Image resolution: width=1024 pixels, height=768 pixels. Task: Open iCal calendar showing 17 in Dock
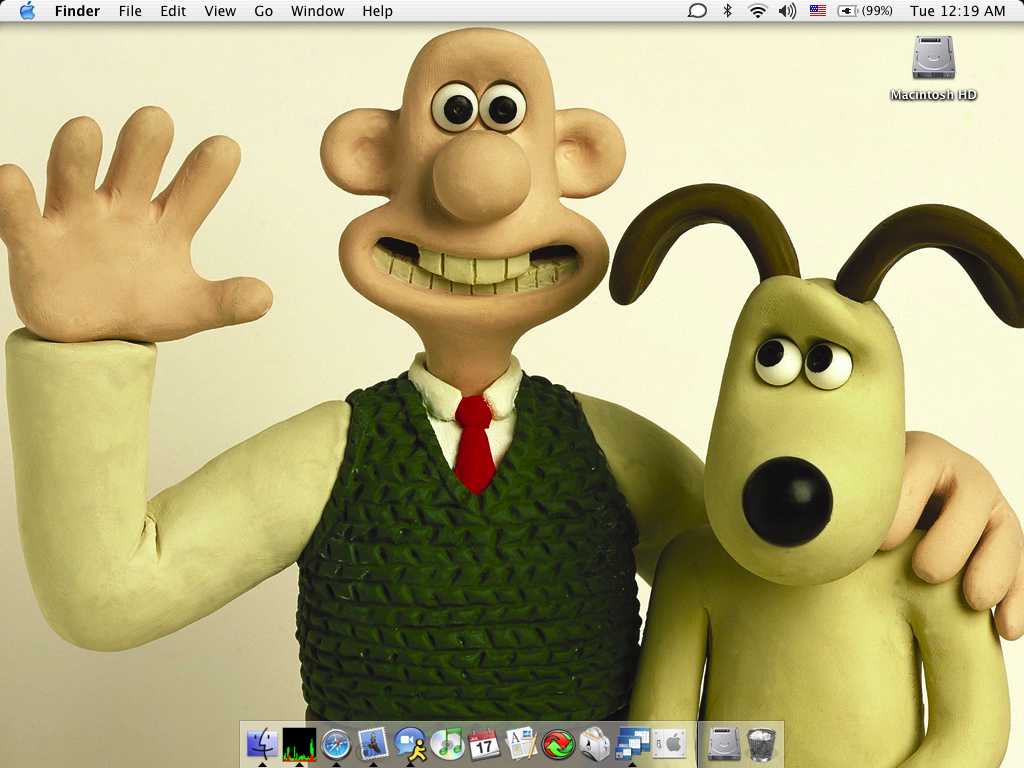[x=485, y=744]
